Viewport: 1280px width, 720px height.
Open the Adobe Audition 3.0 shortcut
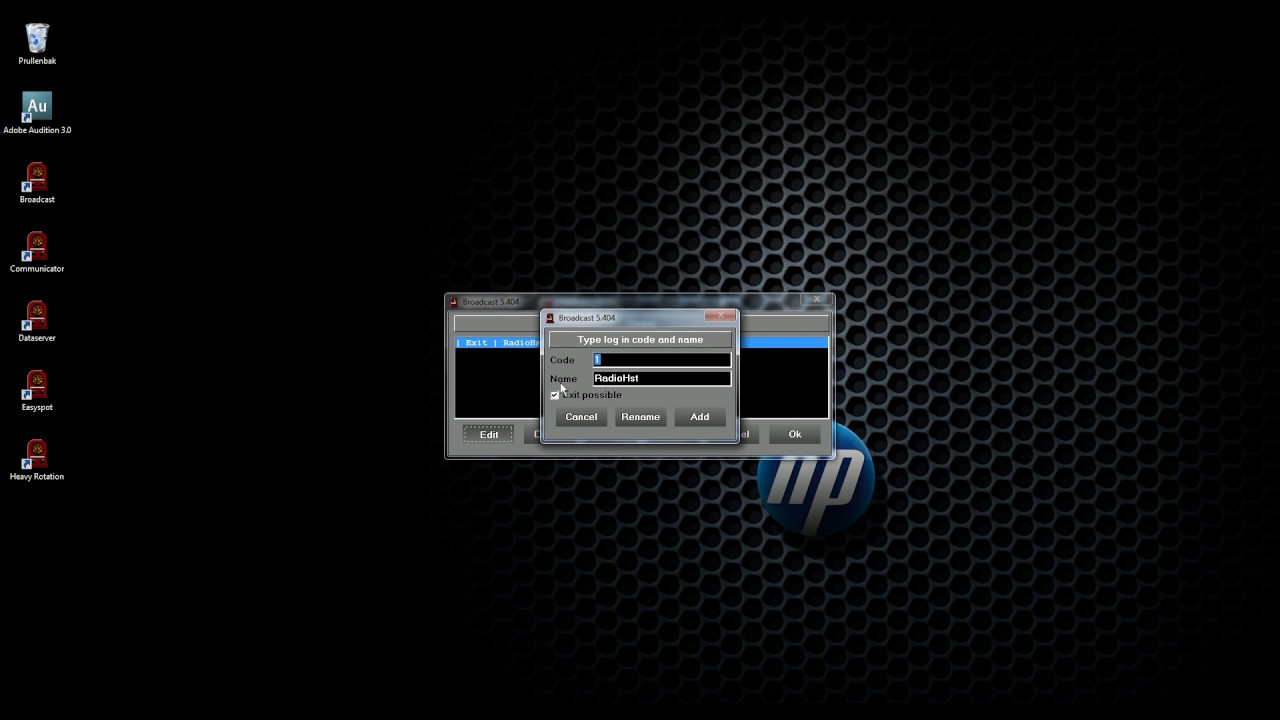pyautogui.click(x=37, y=113)
